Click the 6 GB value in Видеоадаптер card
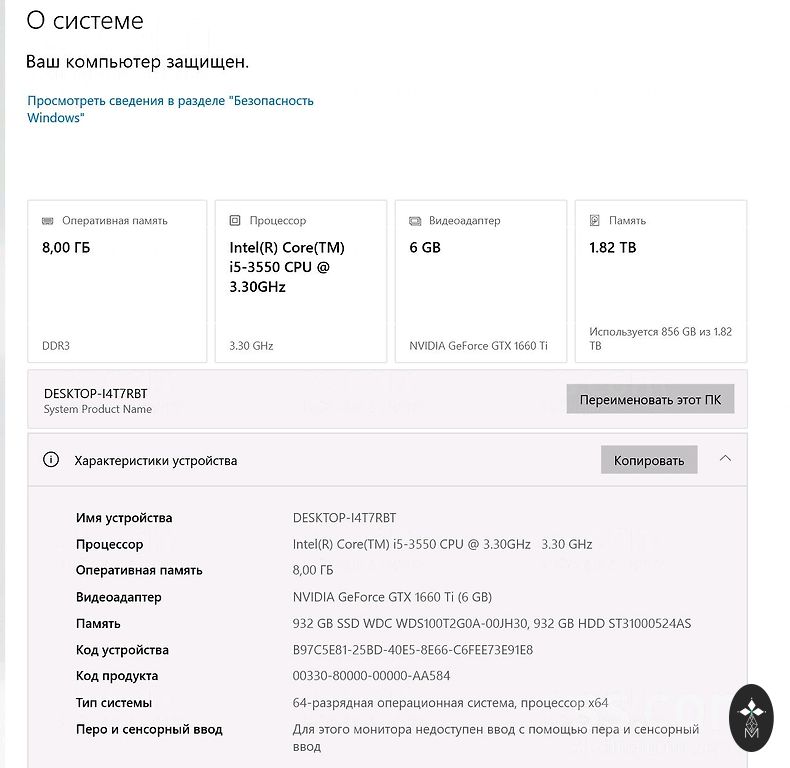The width and height of the screenshot is (790, 768). [x=425, y=247]
